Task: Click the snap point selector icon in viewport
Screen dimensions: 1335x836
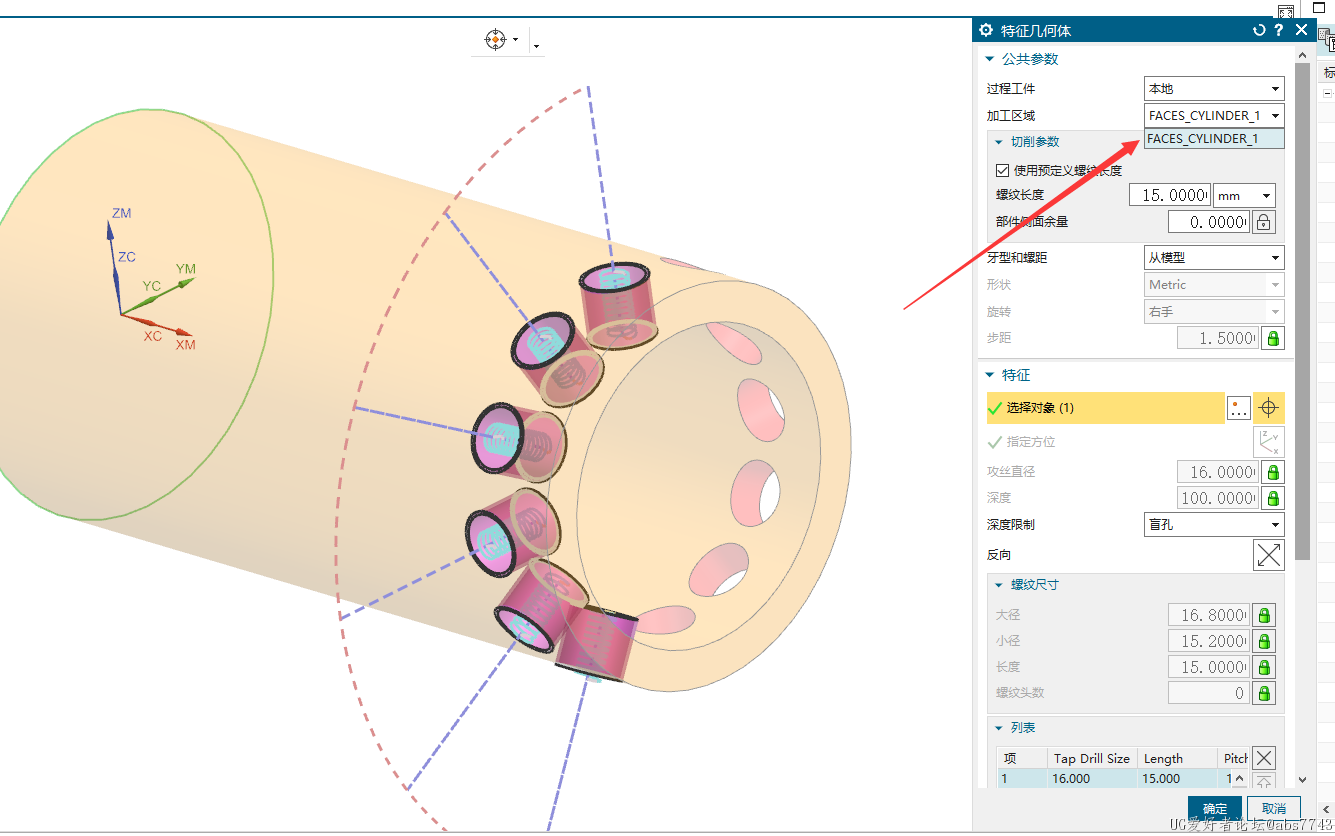Action: click(x=495, y=40)
